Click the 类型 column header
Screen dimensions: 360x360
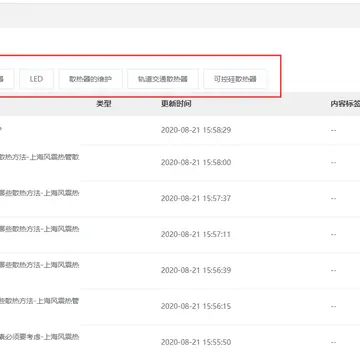(x=104, y=104)
